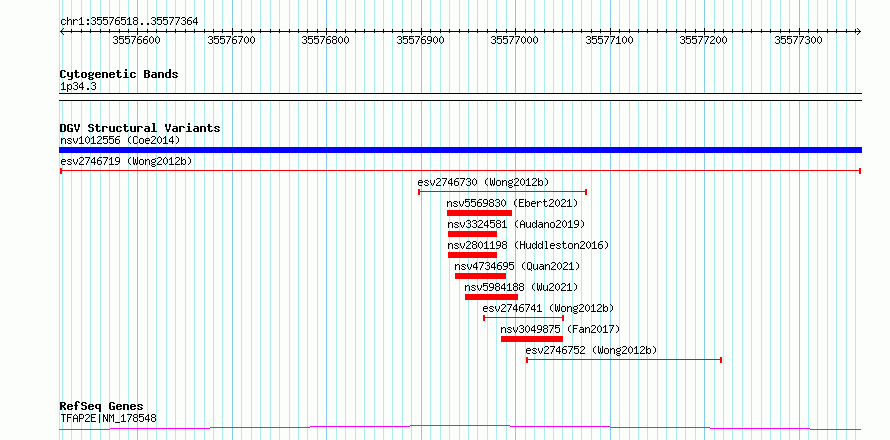Click the nsv4734695 (Quan2021) label
The width and height of the screenshot is (890, 440).
[517, 266]
